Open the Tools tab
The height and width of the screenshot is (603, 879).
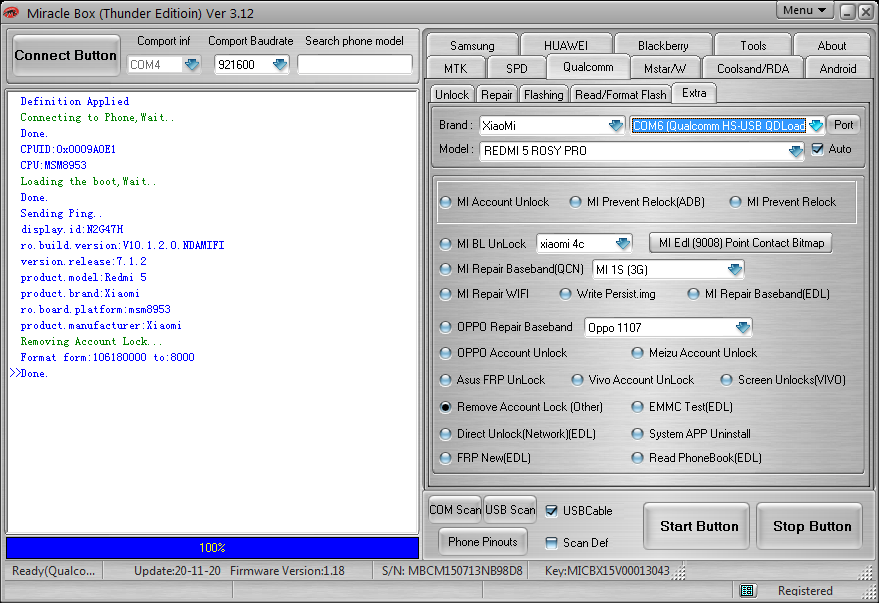point(753,45)
